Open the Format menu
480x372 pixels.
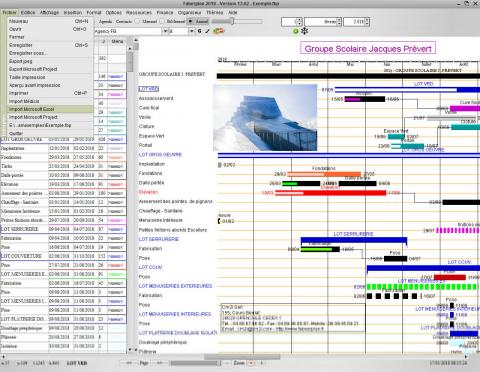coord(94,12)
